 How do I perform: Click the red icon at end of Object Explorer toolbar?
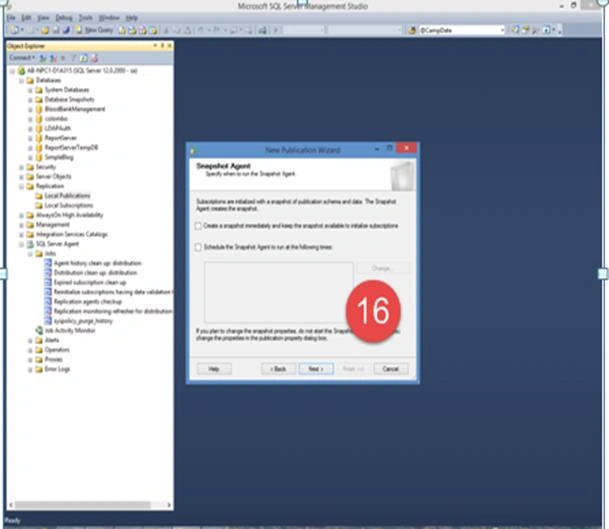tap(94, 58)
